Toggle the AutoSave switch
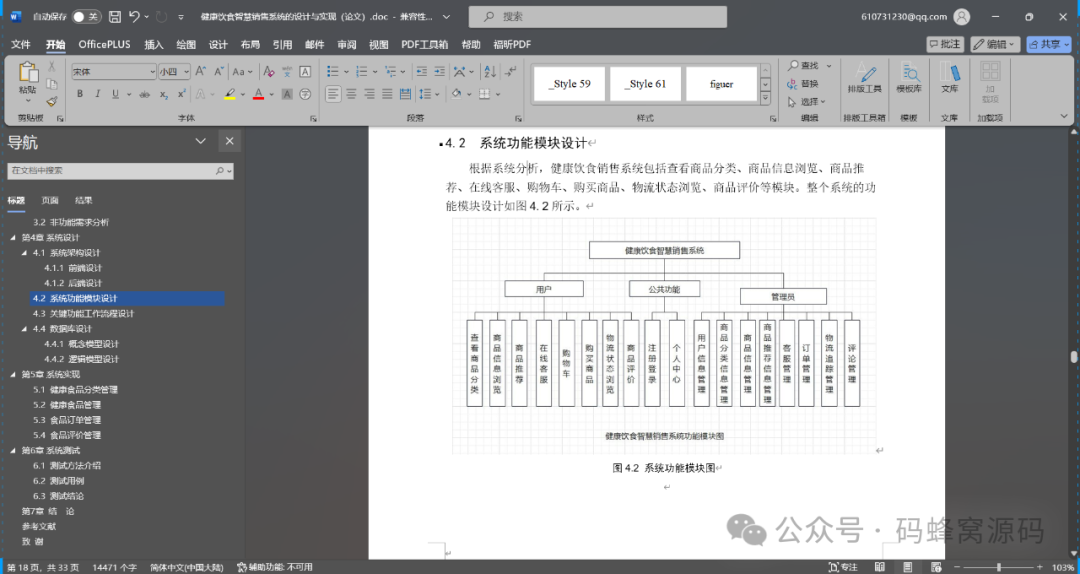The width and height of the screenshot is (1080, 574). click(x=87, y=17)
